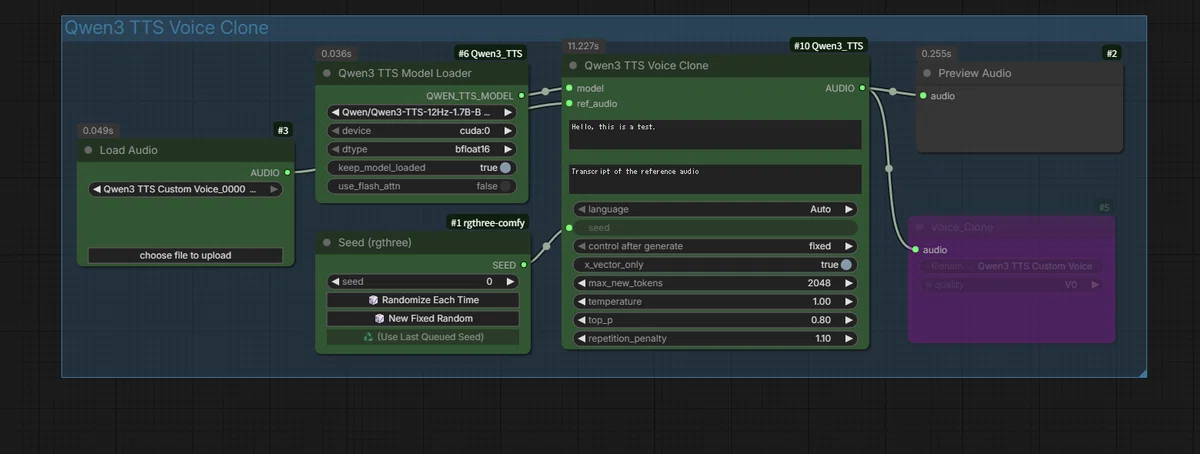
Task: Click the #1 rgthree-comfy node badge
Action: pyautogui.click(x=487, y=222)
